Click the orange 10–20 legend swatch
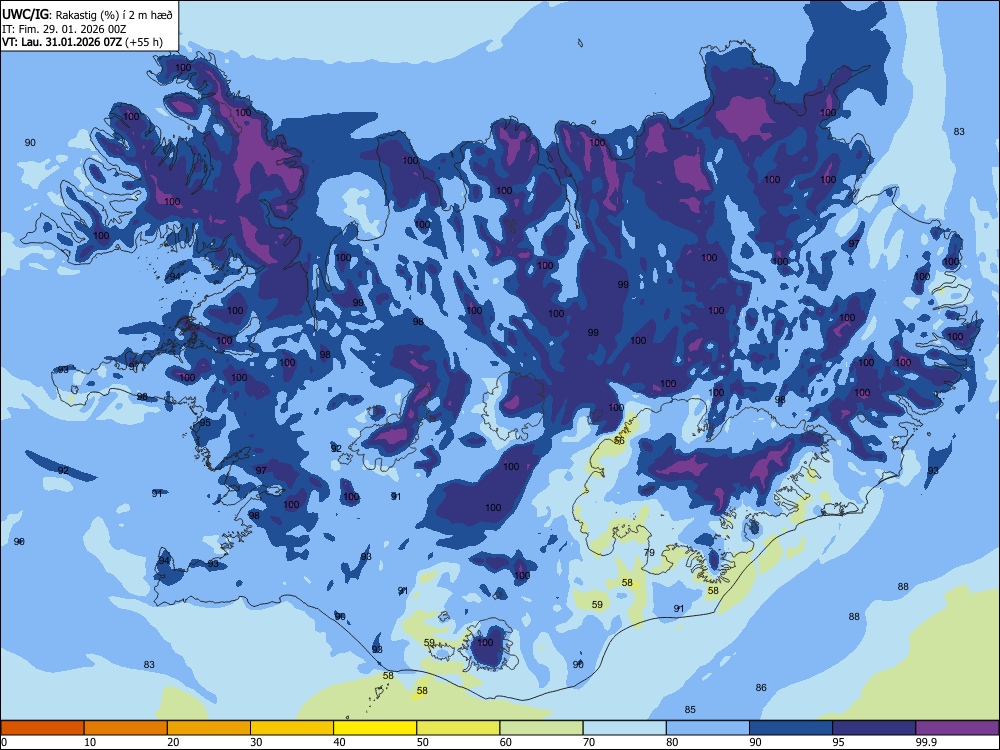This screenshot has height=750, width=1000. pos(126,728)
